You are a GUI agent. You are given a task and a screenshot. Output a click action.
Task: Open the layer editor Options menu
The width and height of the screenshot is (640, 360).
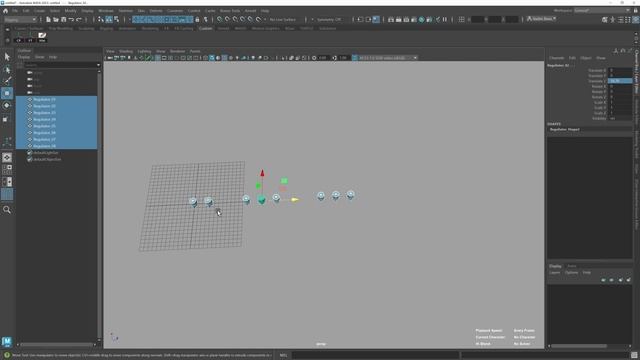(571, 272)
